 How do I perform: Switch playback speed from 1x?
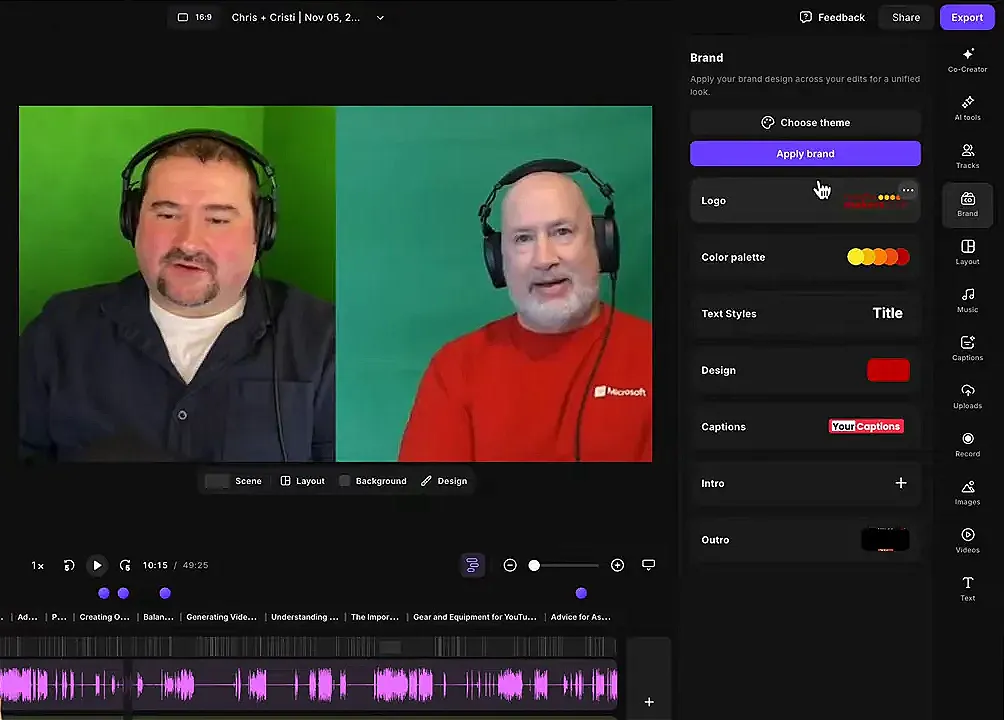(x=37, y=565)
